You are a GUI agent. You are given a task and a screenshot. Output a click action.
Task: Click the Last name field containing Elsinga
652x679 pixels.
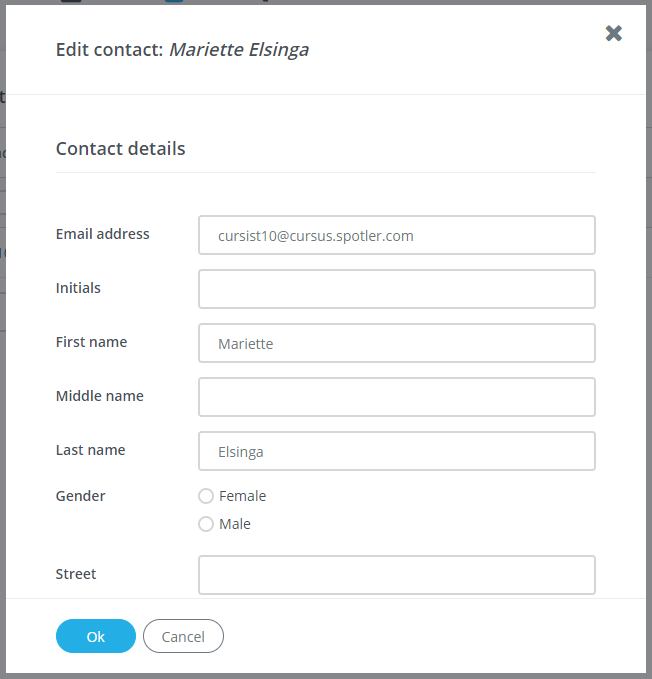(397, 451)
